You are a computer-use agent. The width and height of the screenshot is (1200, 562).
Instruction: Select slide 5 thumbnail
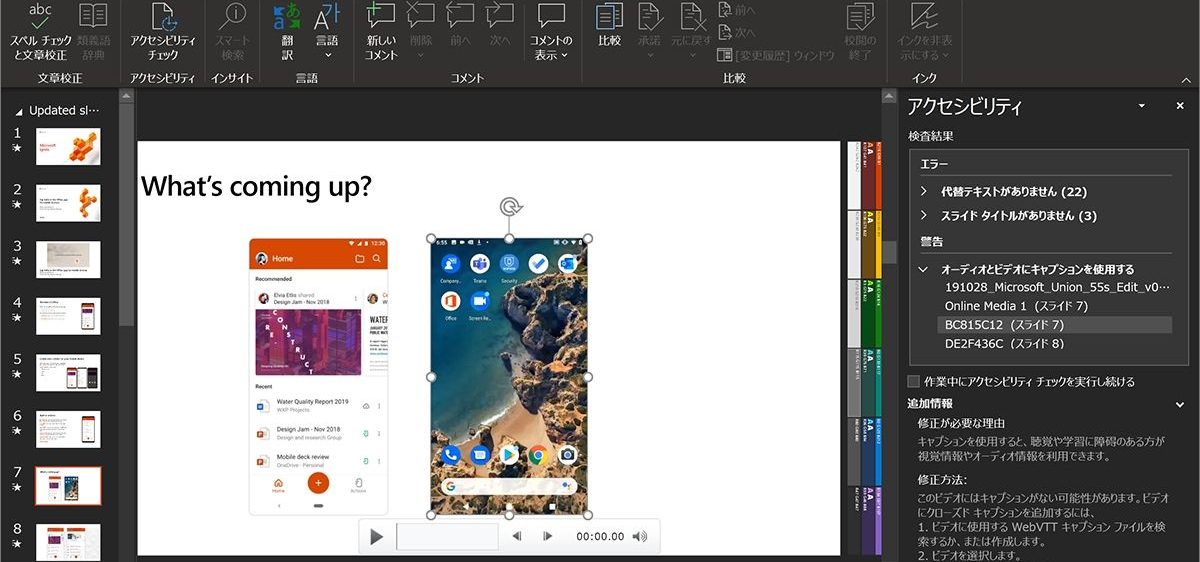pos(68,372)
